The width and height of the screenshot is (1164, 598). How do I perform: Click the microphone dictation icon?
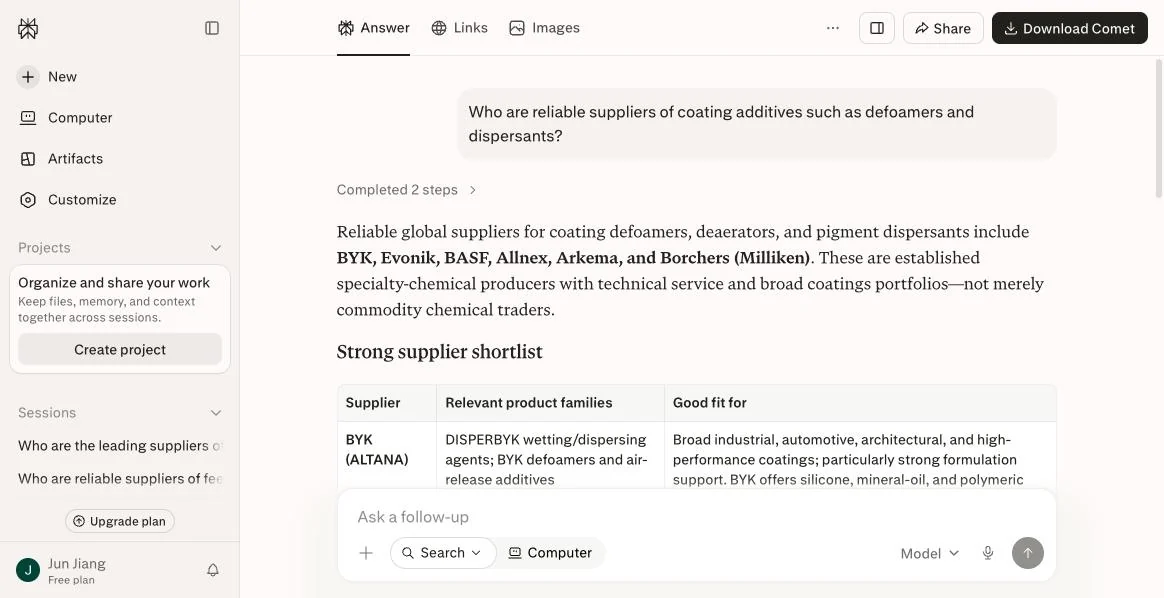[x=987, y=553]
